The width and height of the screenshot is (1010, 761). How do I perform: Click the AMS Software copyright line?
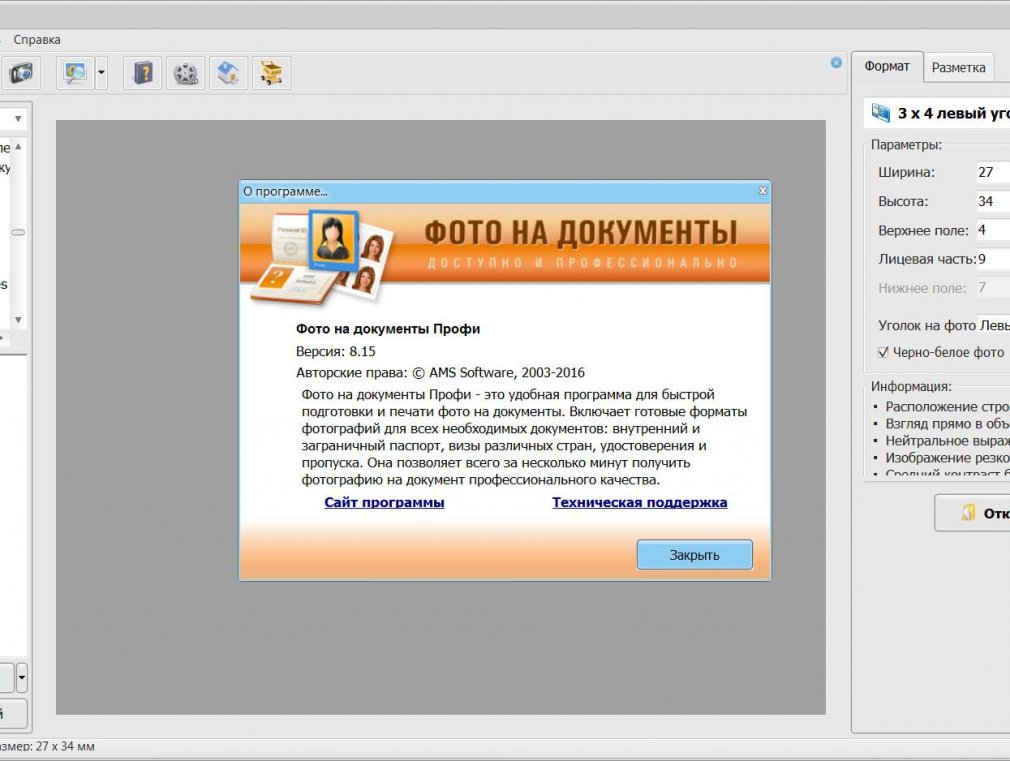(441, 372)
